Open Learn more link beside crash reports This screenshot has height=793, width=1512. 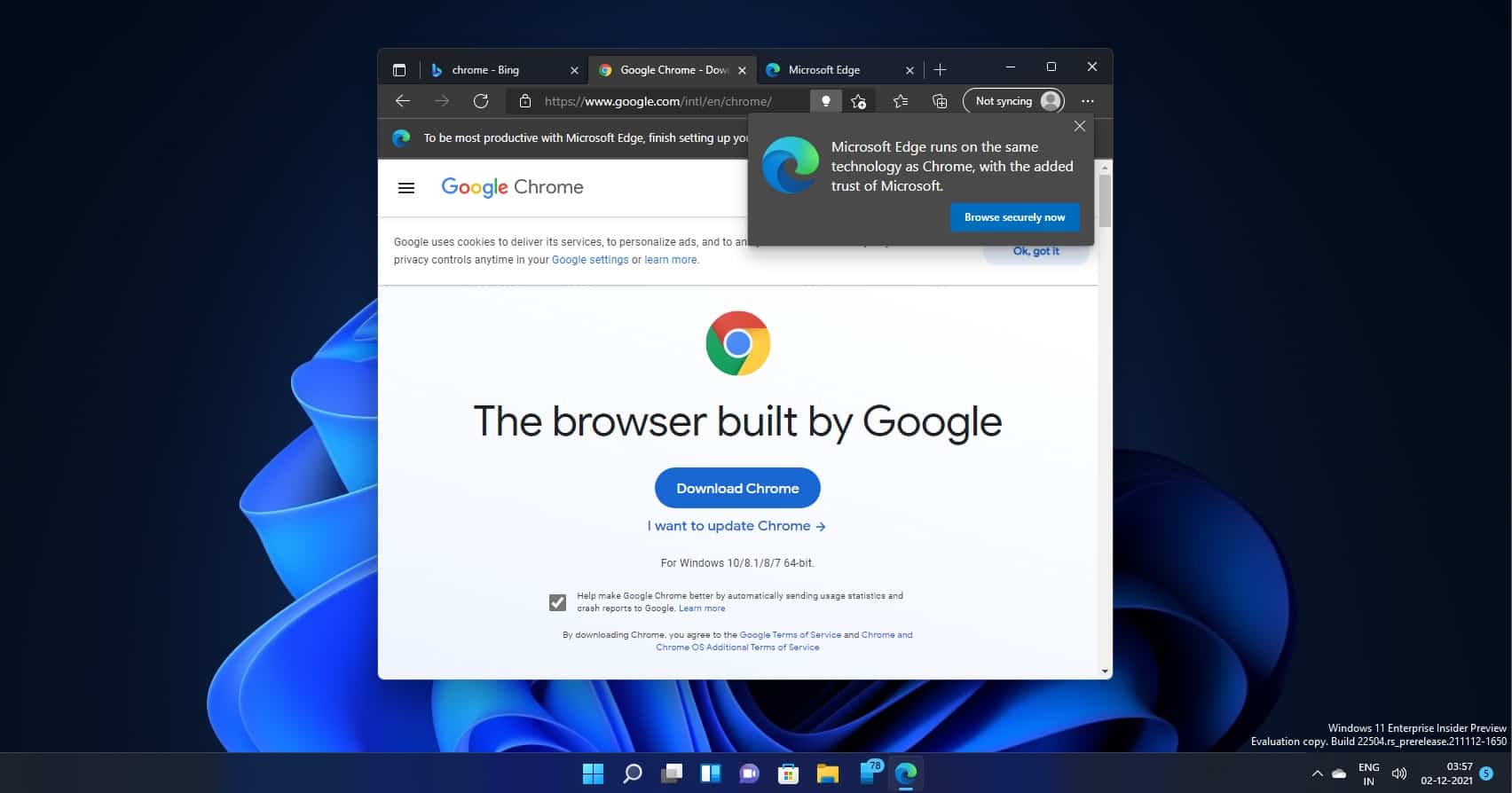point(702,608)
